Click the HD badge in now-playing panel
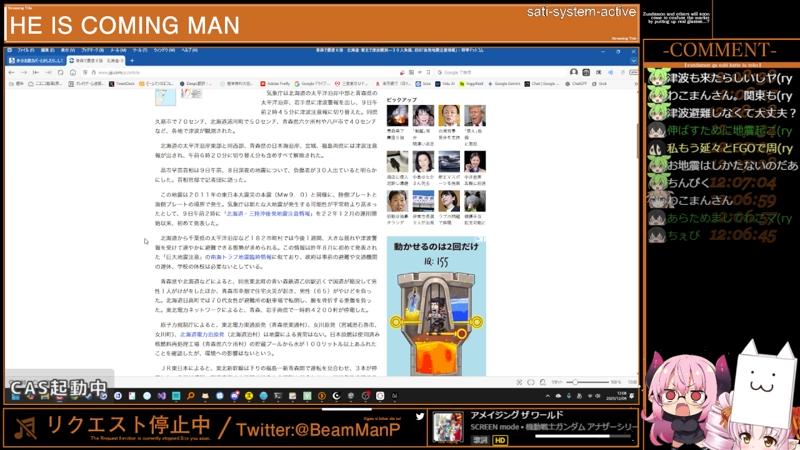The height and width of the screenshot is (450, 800). coord(500,440)
